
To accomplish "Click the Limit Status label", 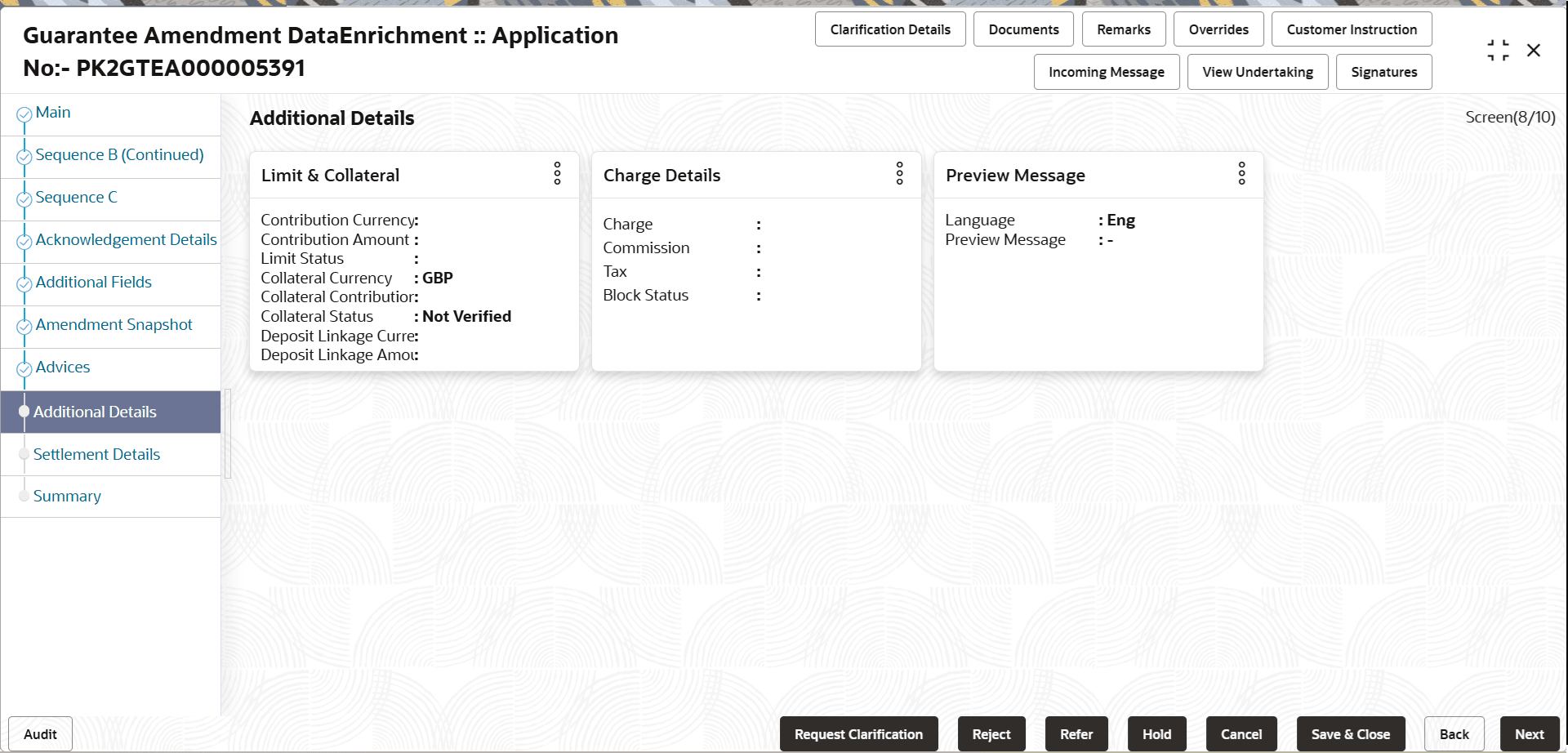I will [302, 259].
